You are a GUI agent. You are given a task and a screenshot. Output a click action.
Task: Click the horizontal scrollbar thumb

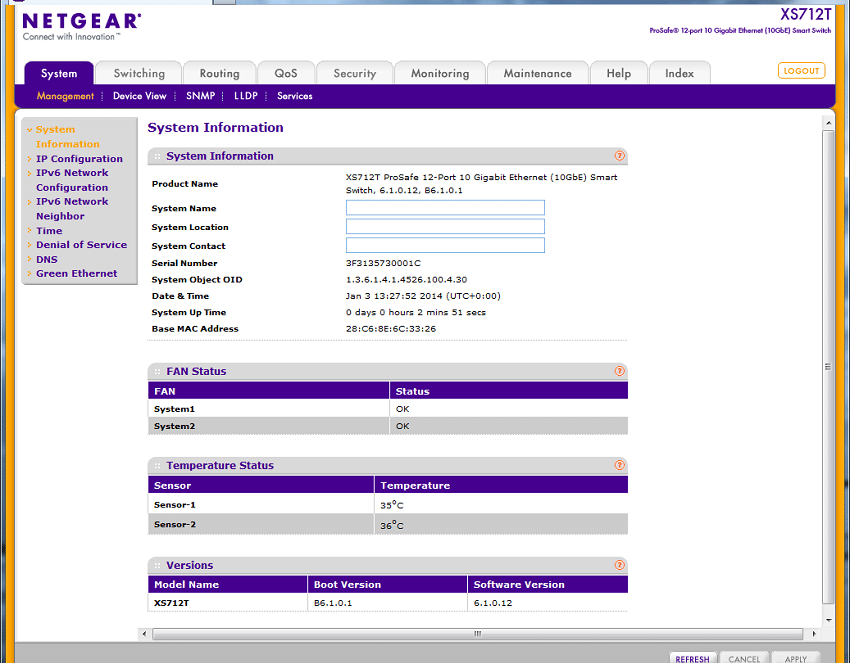(478, 634)
